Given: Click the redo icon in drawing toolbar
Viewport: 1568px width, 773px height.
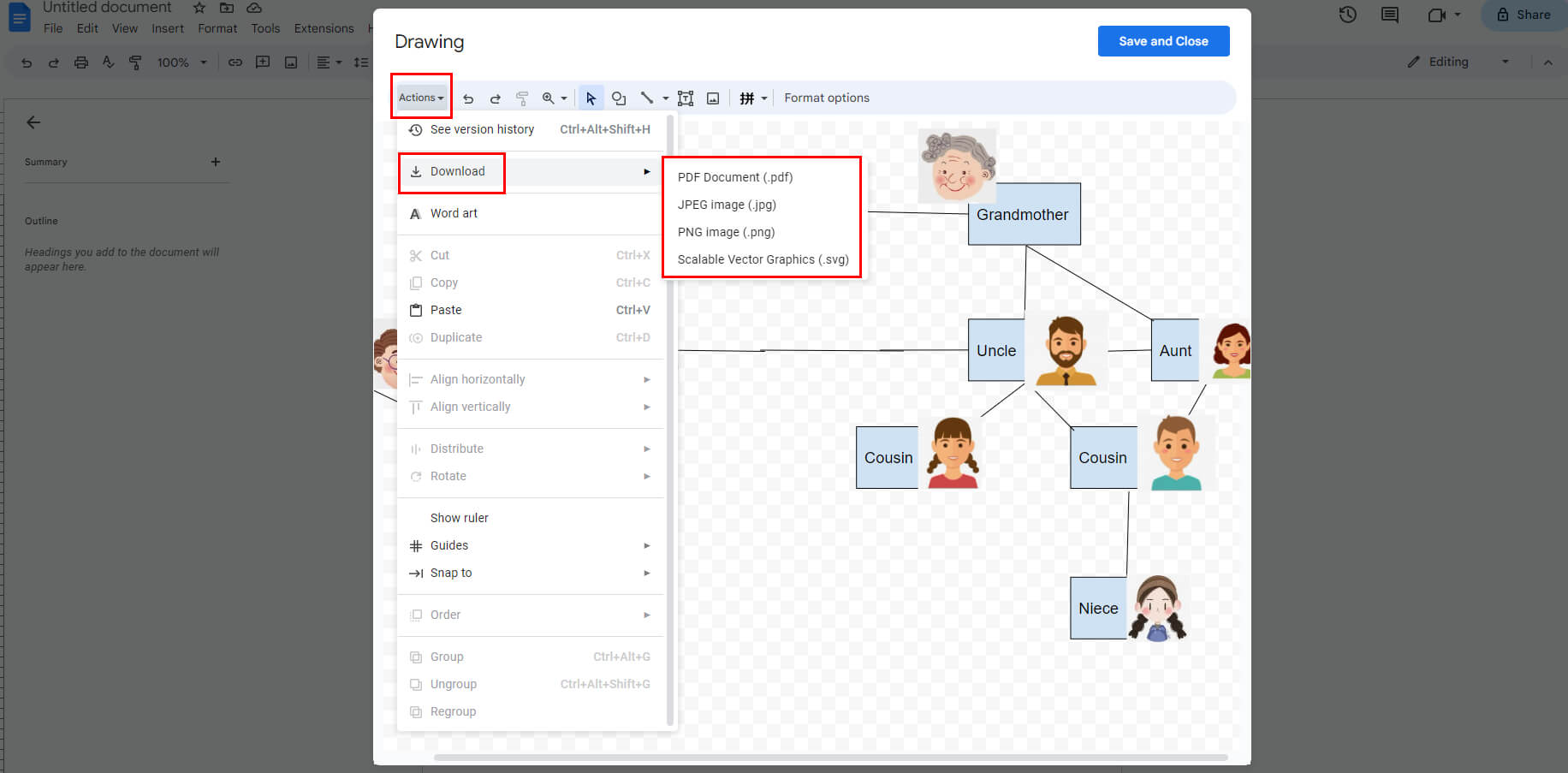Looking at the screenshot, I should point(495,98).
